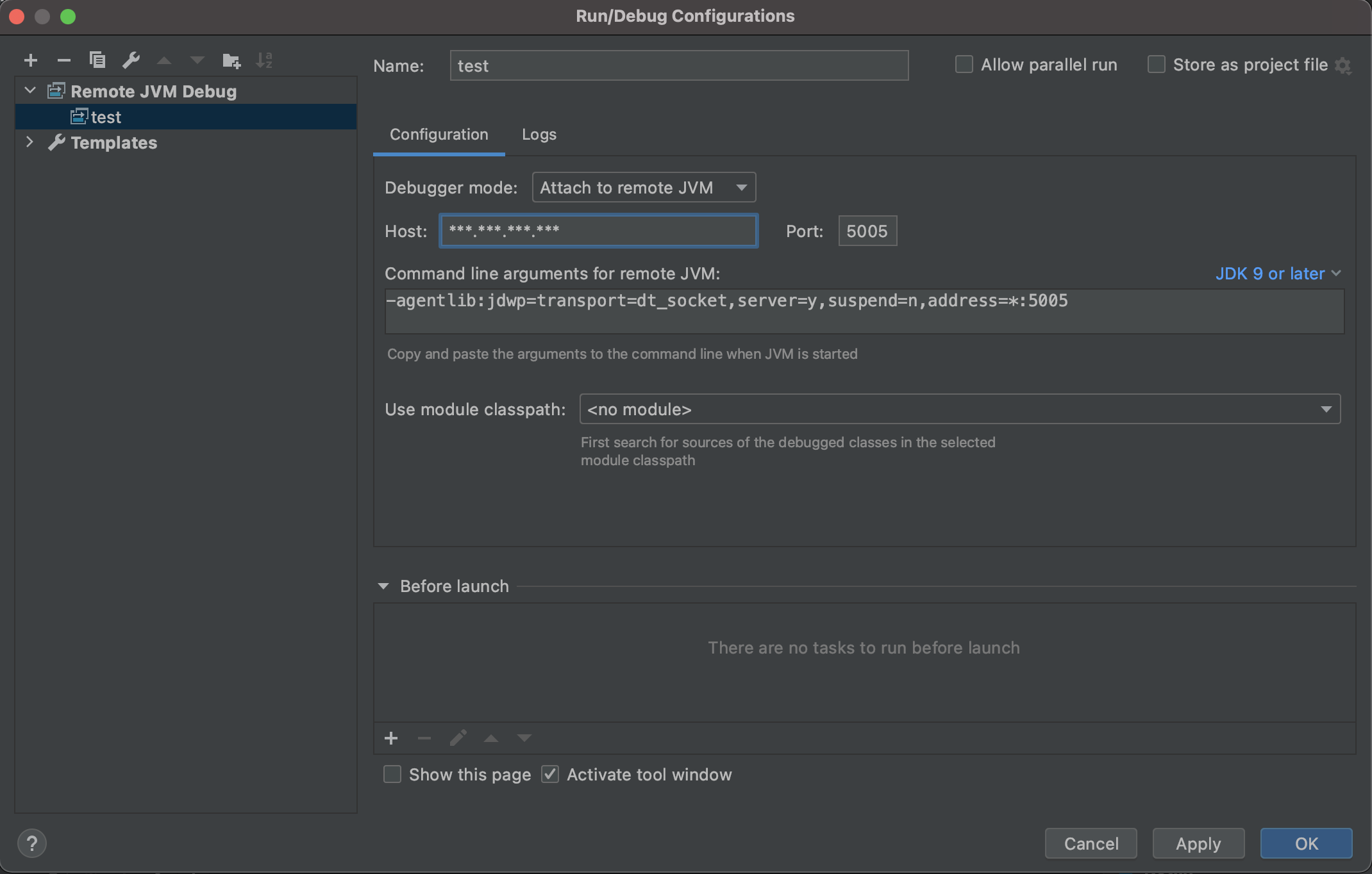Screen dimensions: 1372x874
Task: Open help via question mark icon
Action: click(x=31, y=843)
